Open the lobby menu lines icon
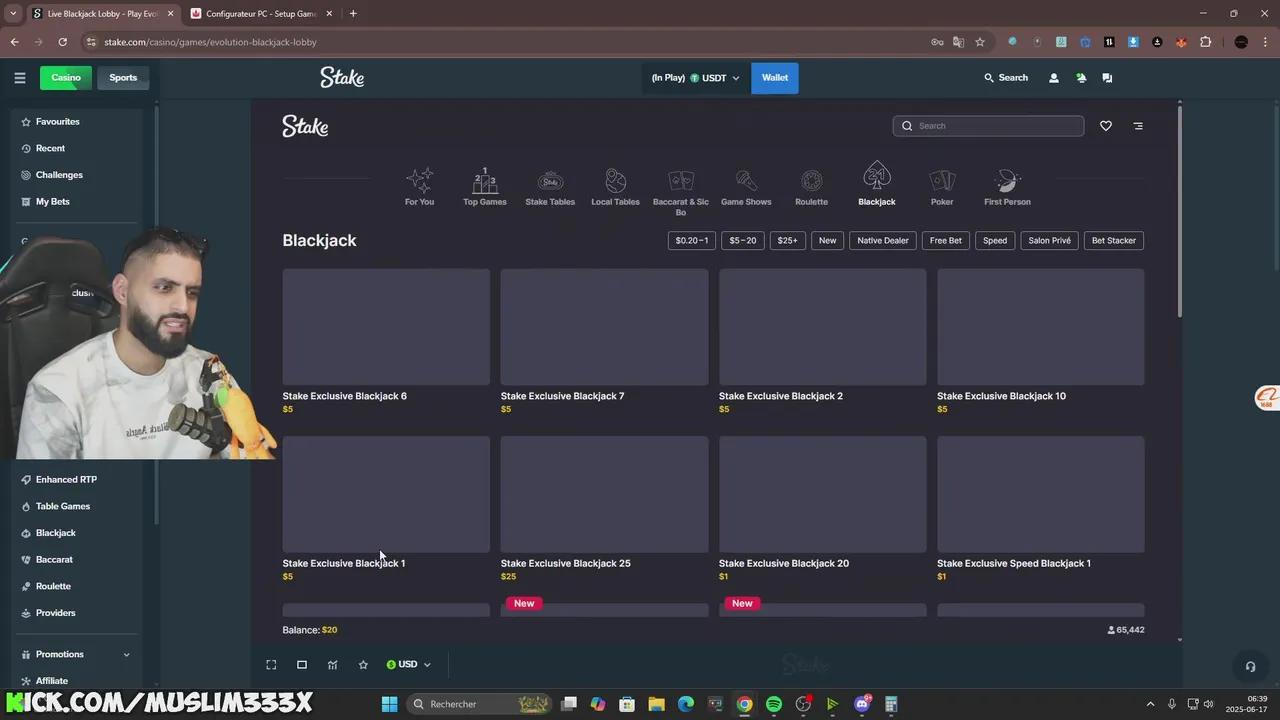 coord(1138,126)
